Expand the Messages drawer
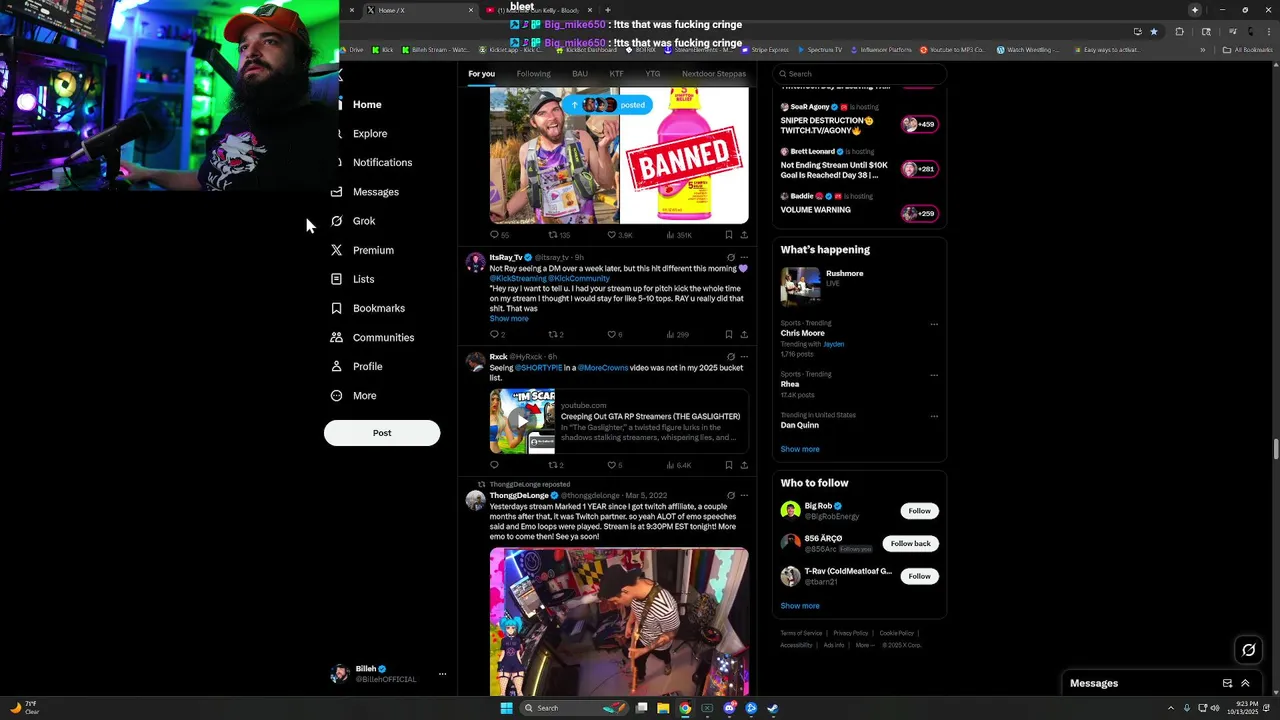1280x720 pixels. coord(1245,683)
